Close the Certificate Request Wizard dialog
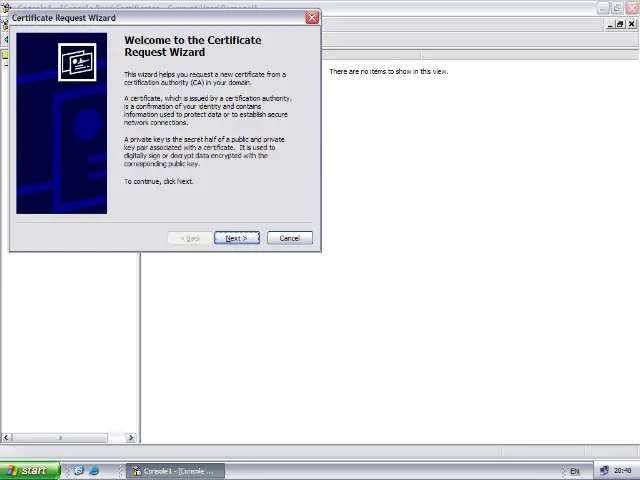The width and height of the screenshot is (640, 480). pyautogui.click(x=312, y=18)
